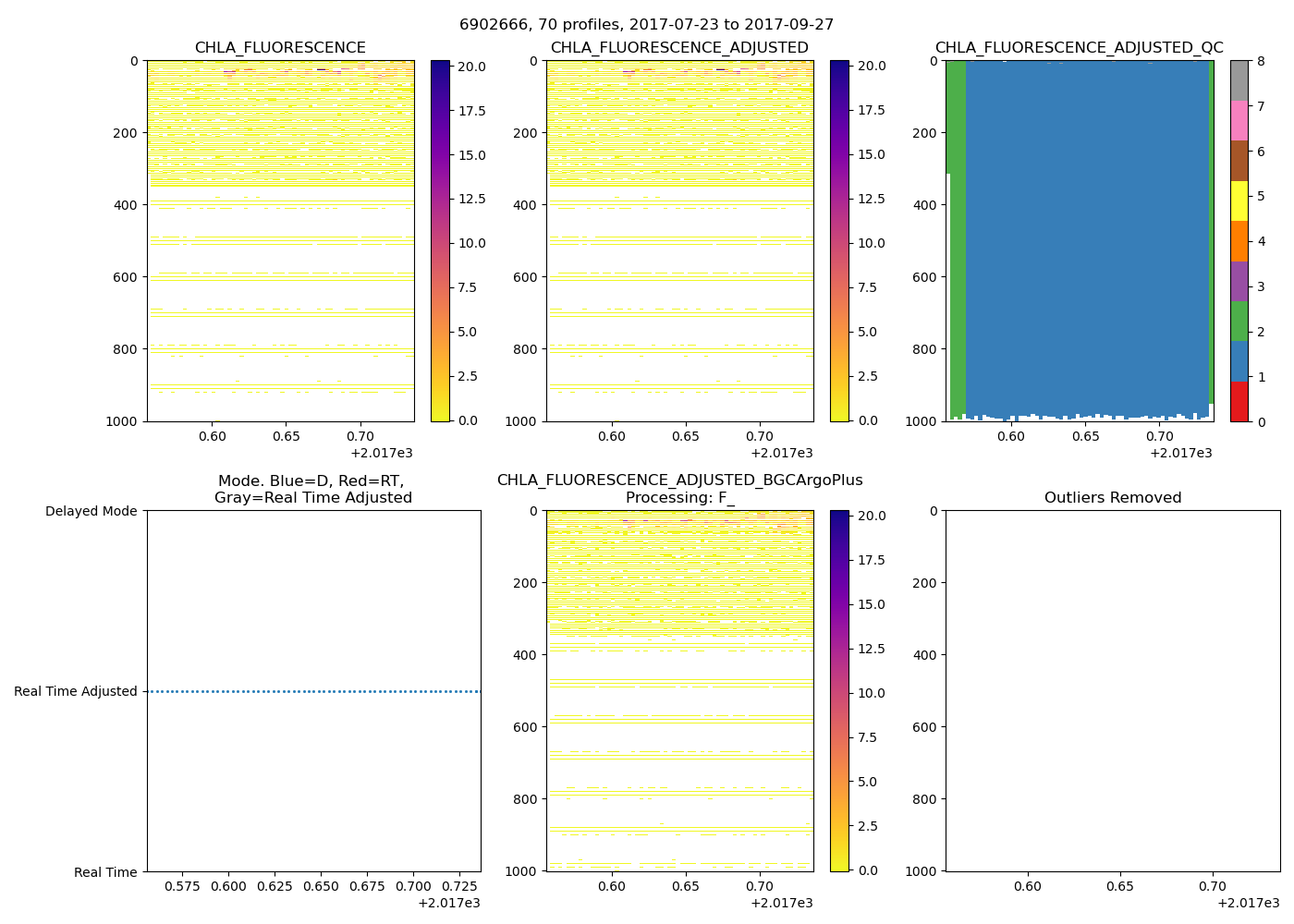1294x924 pixels.
Task: Pick the yellow segment of QC colorbar
Action: (1239, 201)
